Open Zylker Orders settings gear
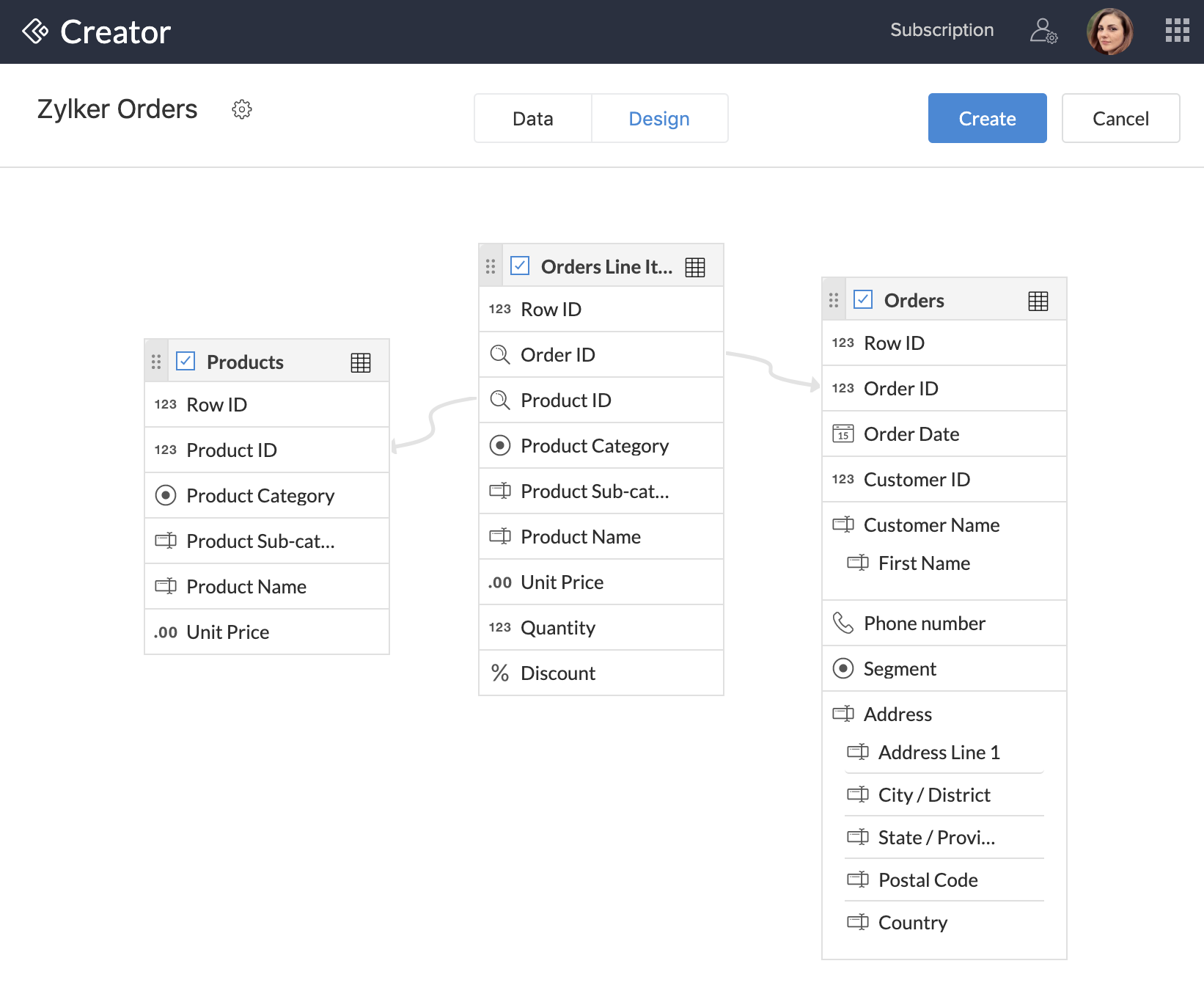Image resolution: width=1204 pixels, height=1002 pixels. click(x=242, y=109)
